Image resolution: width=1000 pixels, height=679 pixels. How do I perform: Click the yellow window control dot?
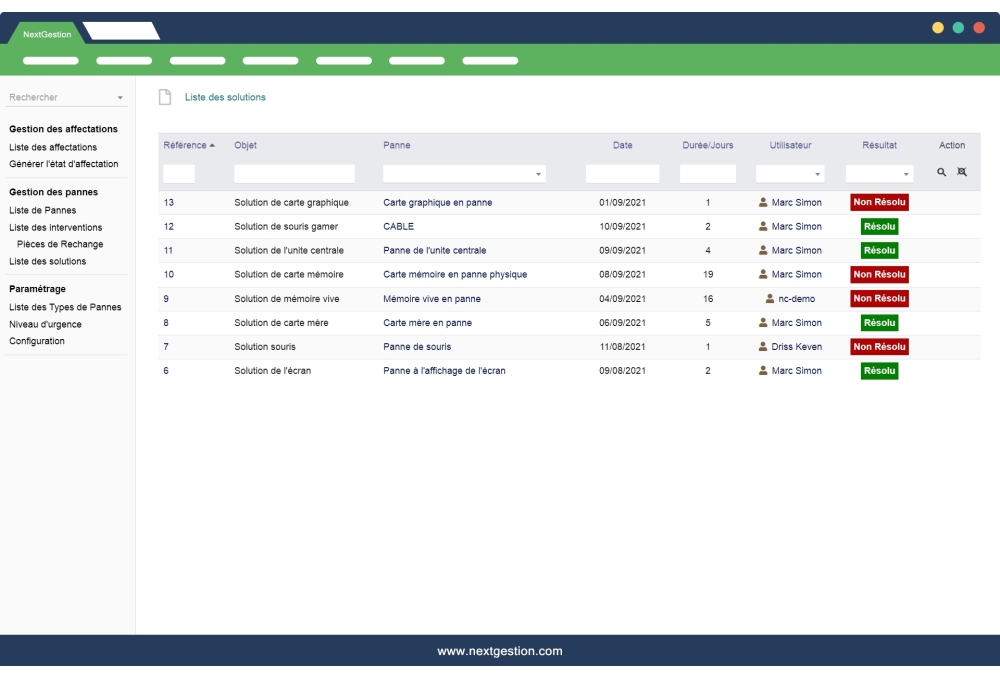(x=937, y=29)
